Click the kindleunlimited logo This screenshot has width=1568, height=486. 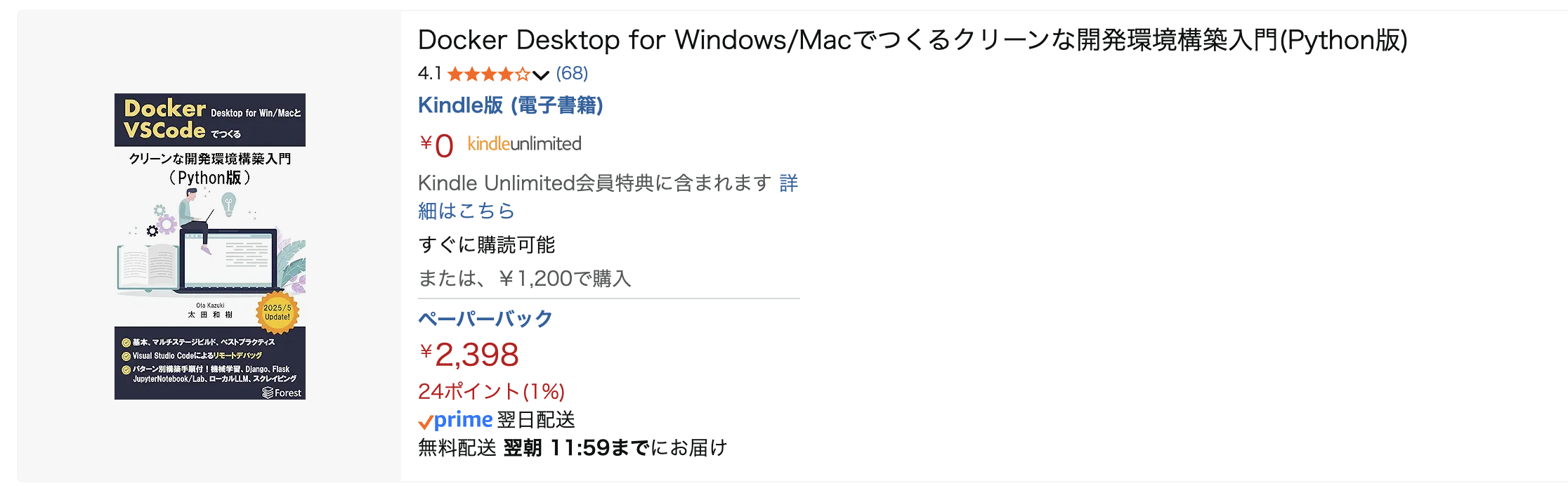524,144
